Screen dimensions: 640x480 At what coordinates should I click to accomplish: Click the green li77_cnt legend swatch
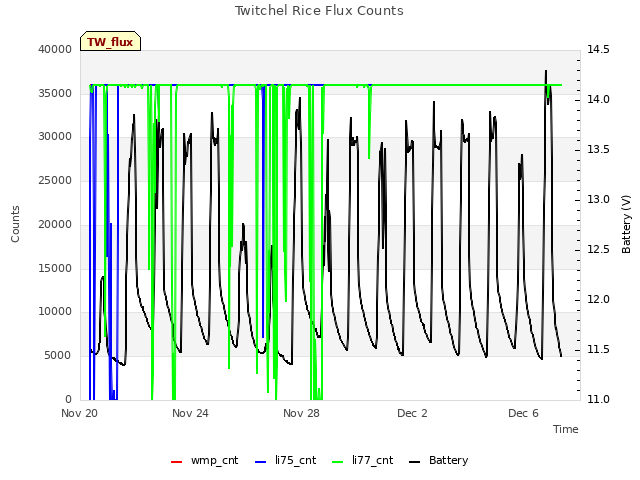point(338,462)
